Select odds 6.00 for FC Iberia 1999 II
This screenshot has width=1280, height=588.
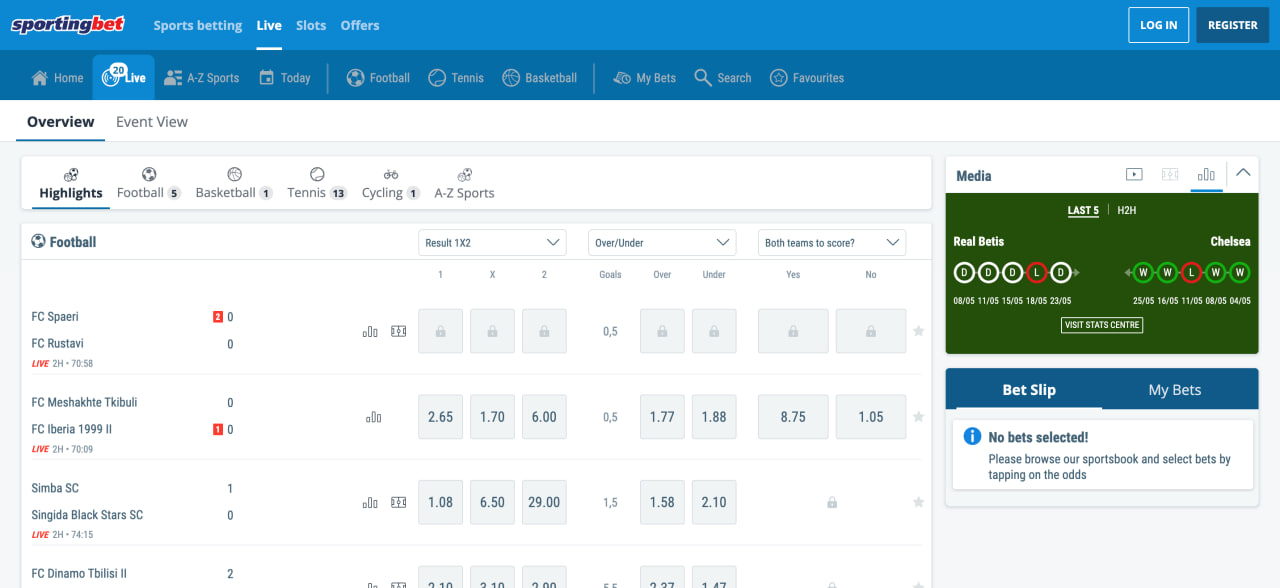pyautogui.click(x=544, y=417)
